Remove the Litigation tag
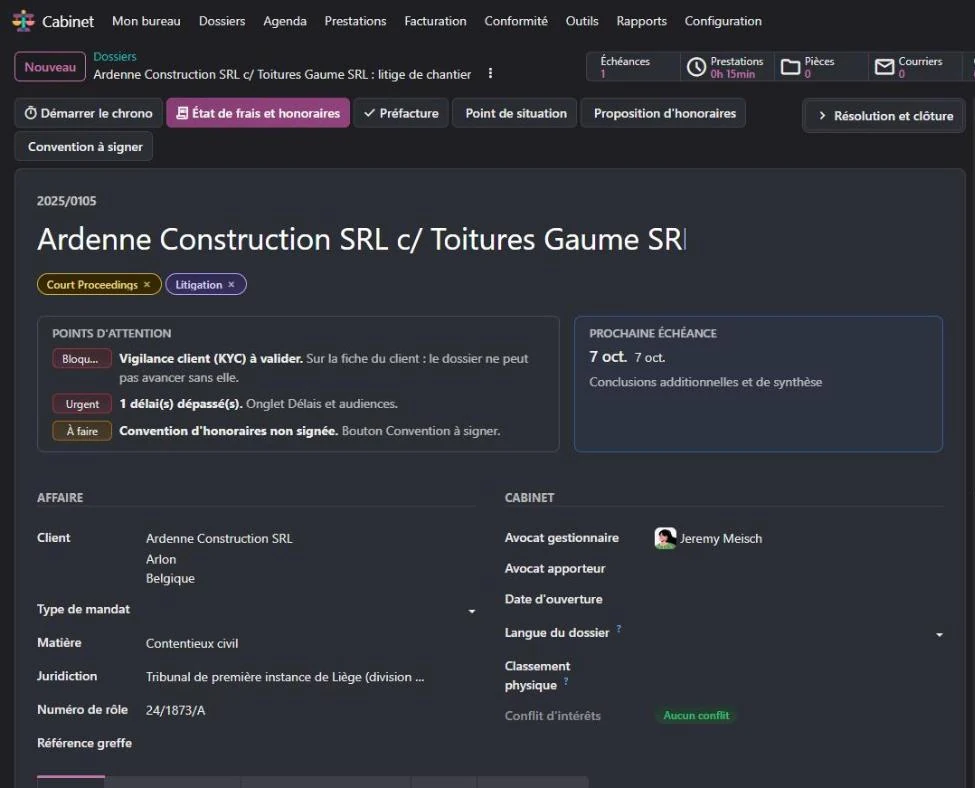 click(231, 284)
